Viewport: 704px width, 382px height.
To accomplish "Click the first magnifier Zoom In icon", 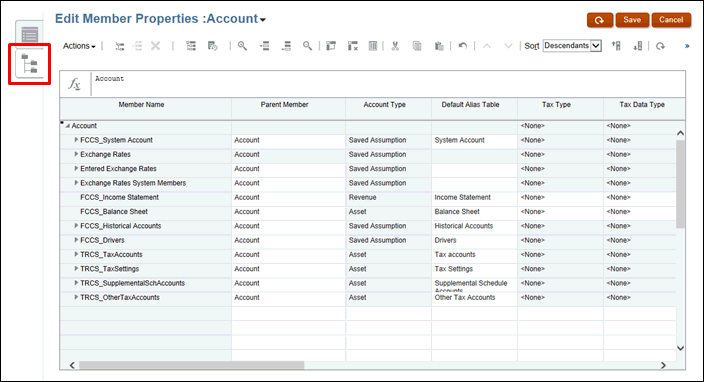I will (x=242, y=46).
